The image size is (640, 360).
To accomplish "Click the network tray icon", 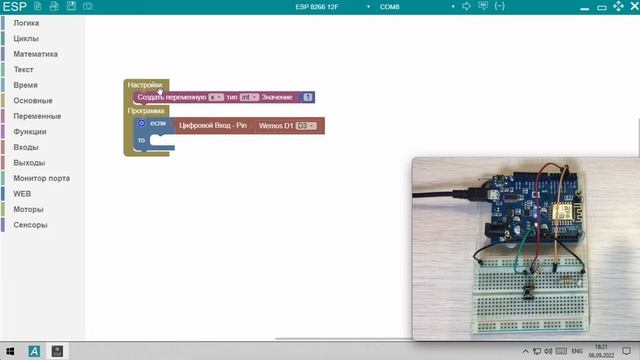I will (537, 351).
